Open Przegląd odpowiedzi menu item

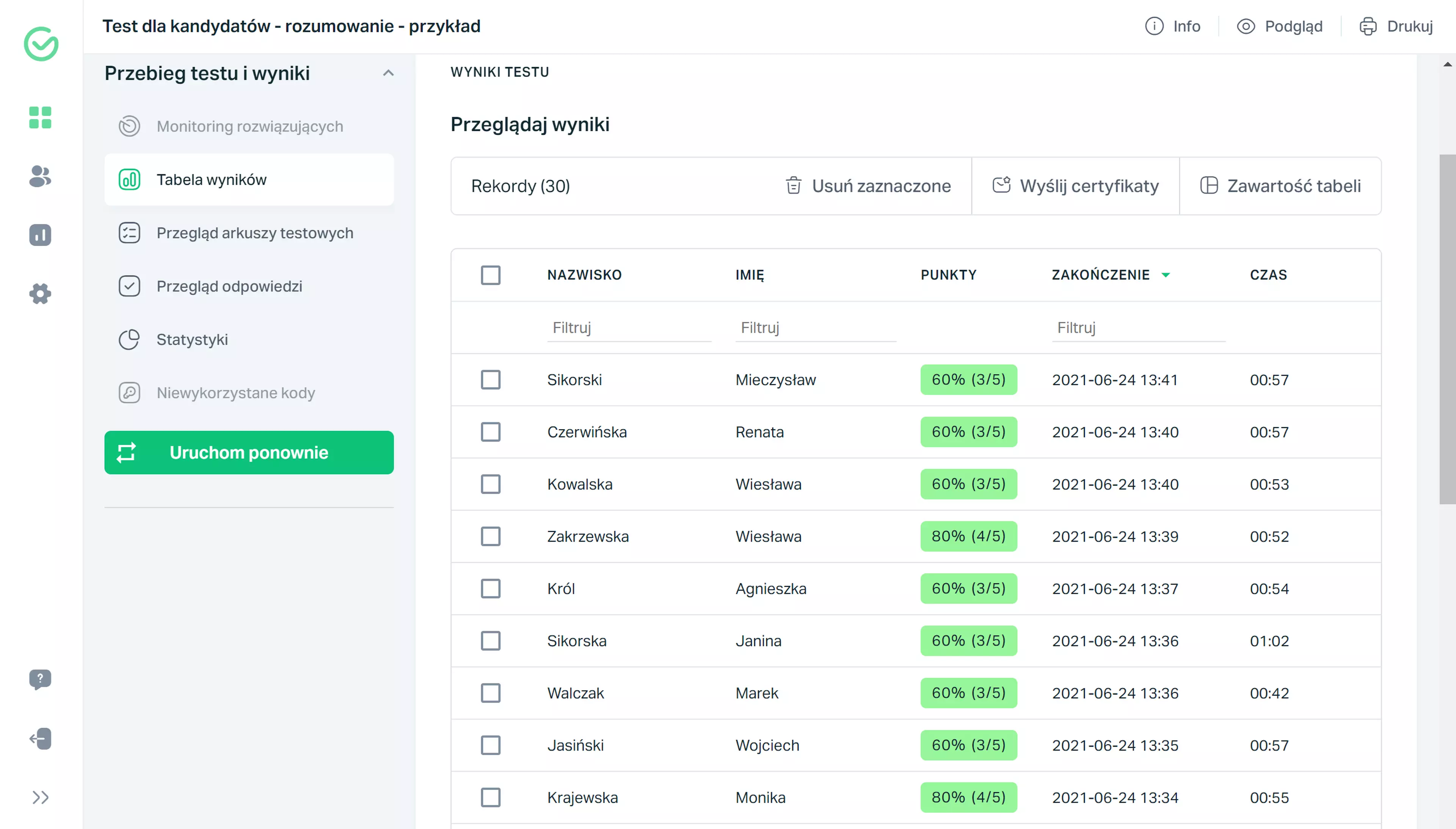[x=249, y=286]
